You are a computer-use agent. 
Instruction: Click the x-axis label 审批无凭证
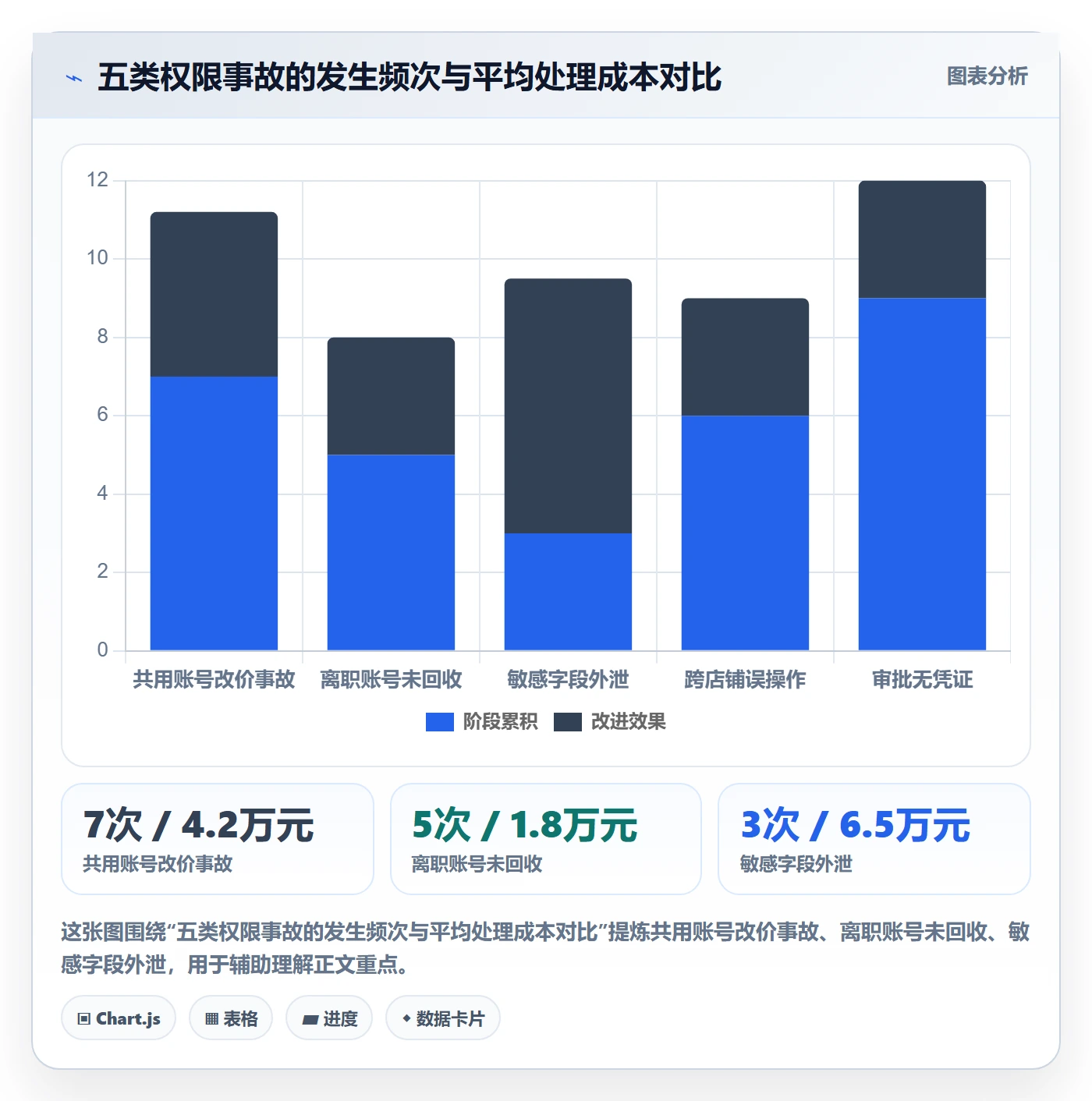coord(922,680)
